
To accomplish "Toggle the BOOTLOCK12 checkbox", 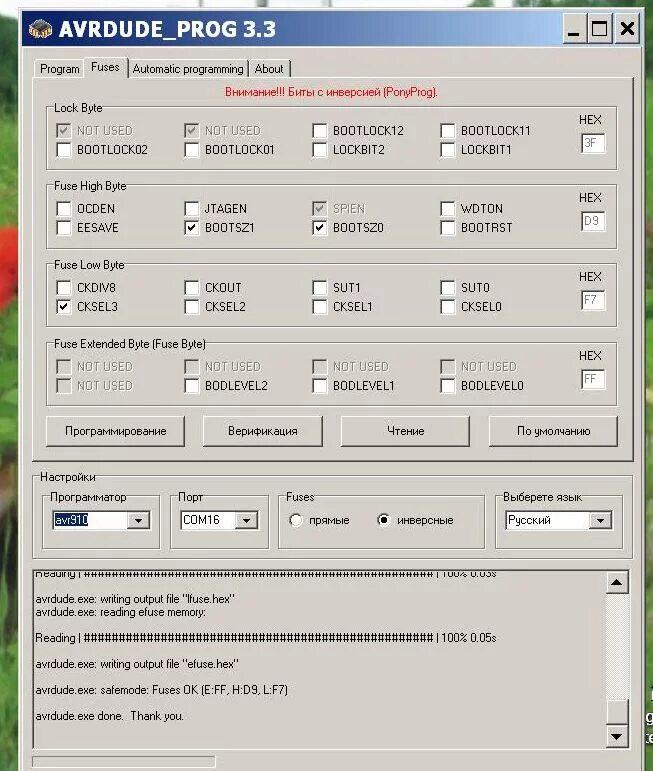I will tap(320, 131).
